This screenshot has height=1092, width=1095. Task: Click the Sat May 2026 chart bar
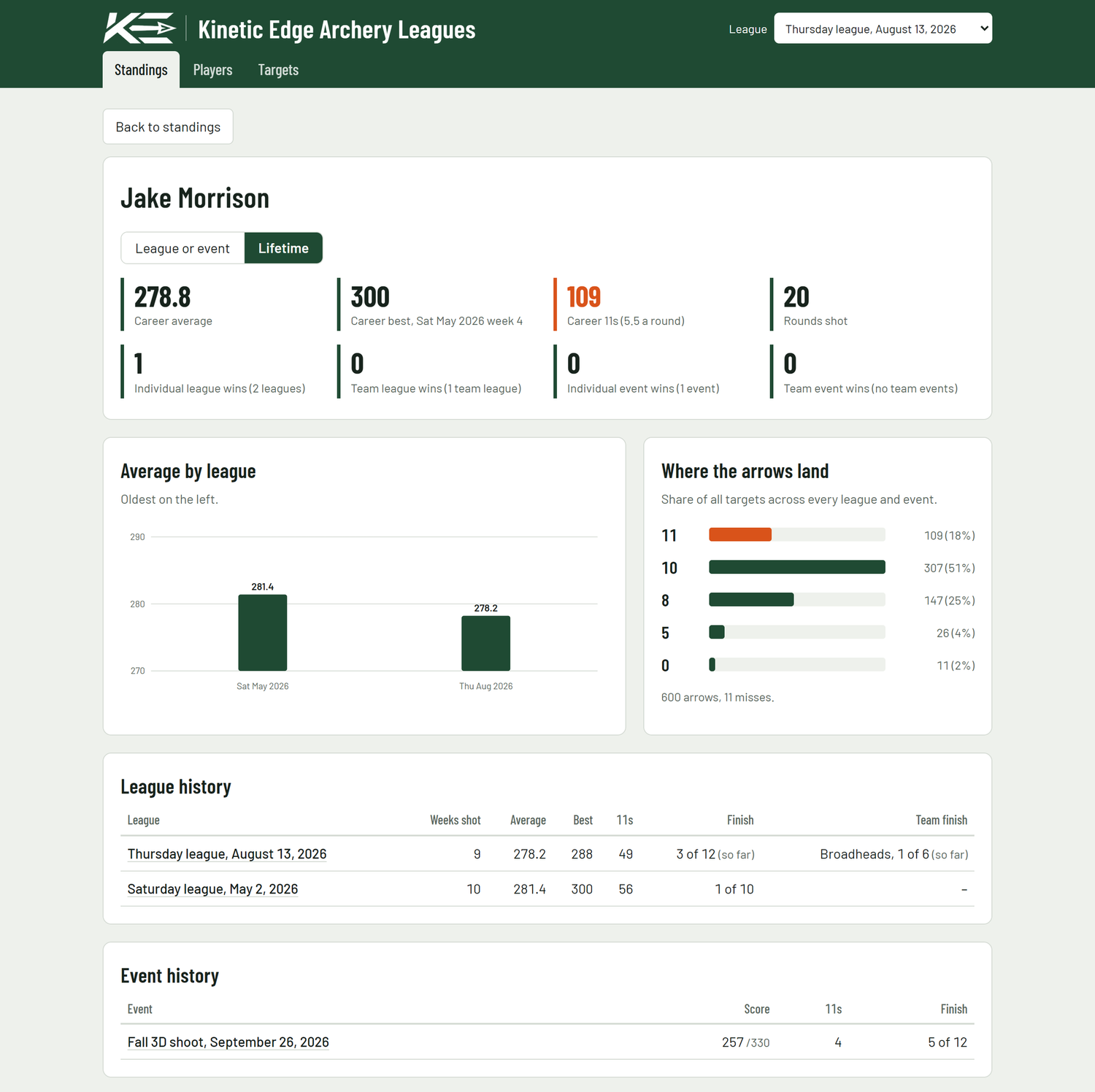coord(263,633)
